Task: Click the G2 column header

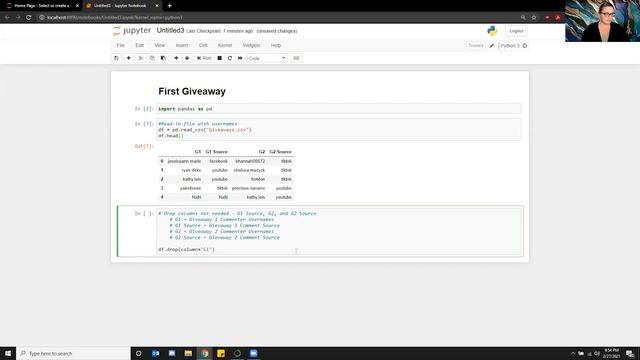Action: point(262,151)
